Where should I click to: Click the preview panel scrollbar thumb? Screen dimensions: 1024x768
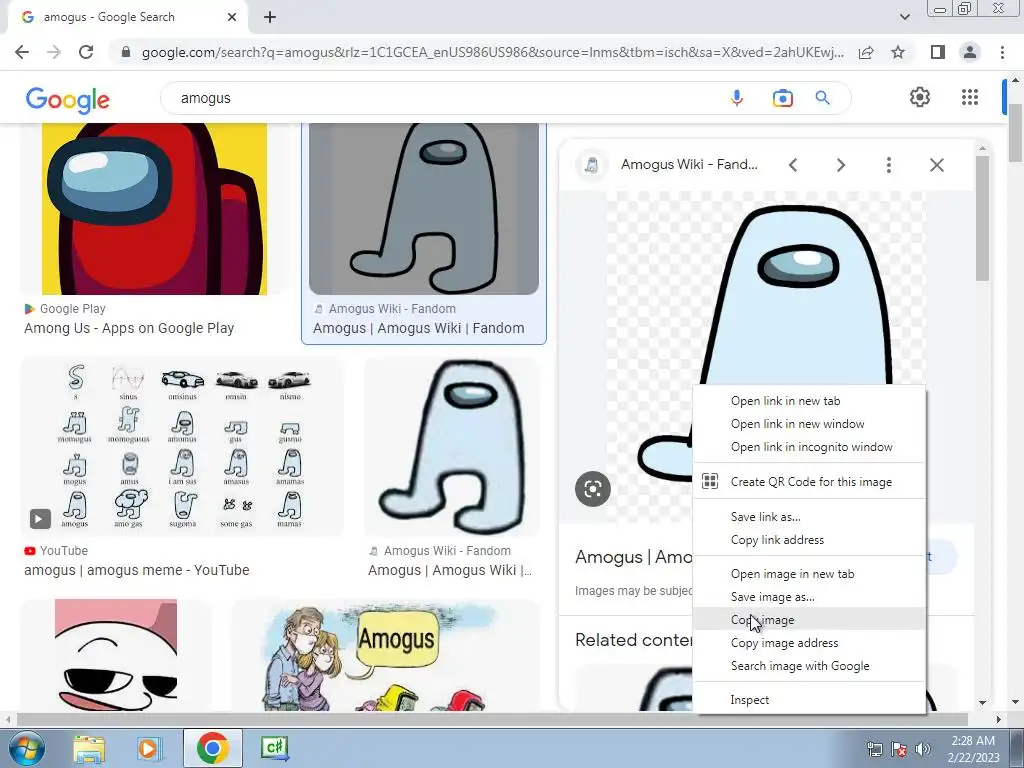982,219
